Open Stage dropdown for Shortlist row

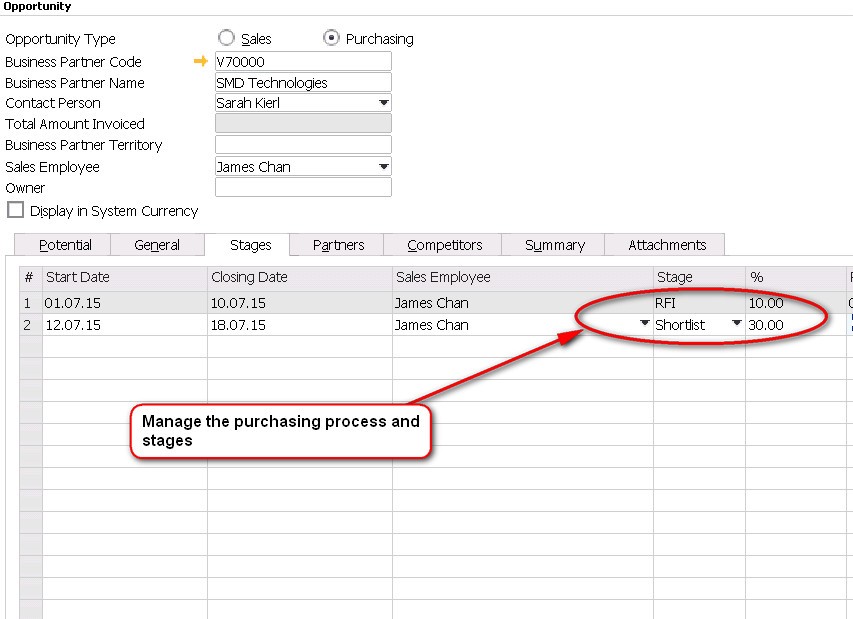(x=737, y=324)
